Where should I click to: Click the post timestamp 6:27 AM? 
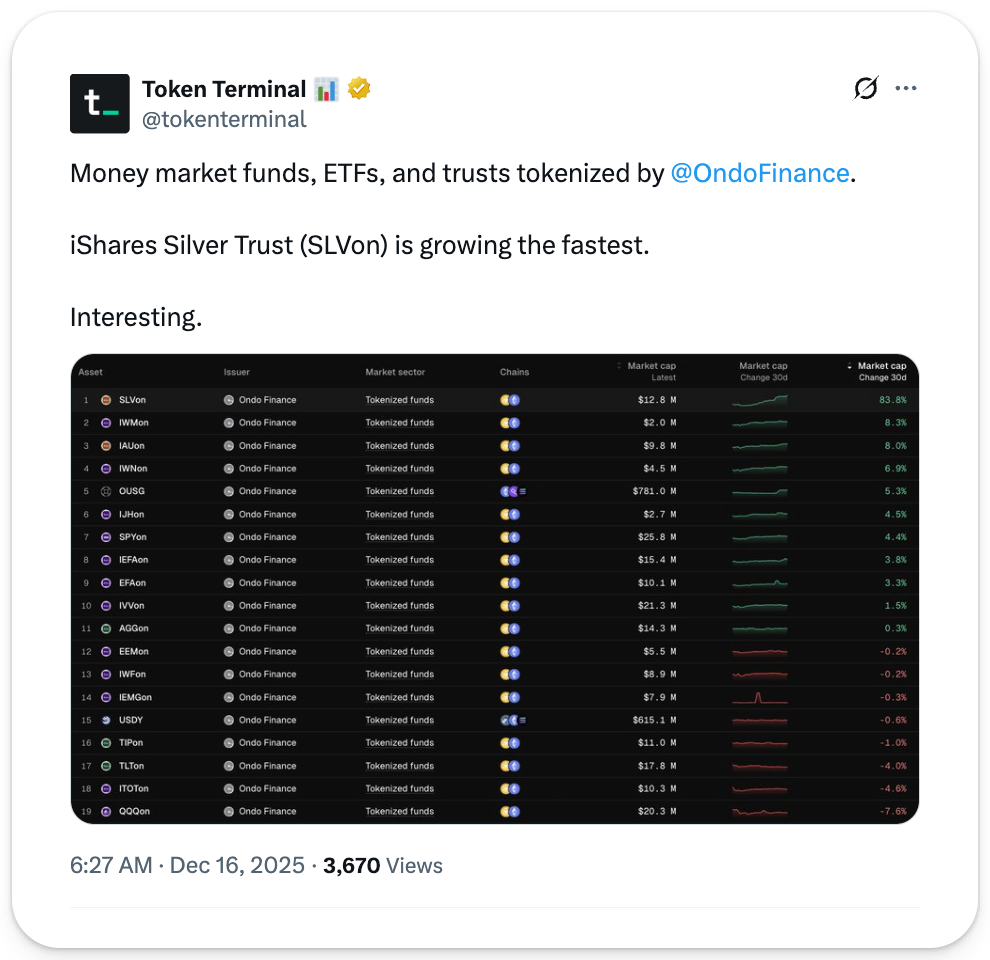tap(112, 865)
